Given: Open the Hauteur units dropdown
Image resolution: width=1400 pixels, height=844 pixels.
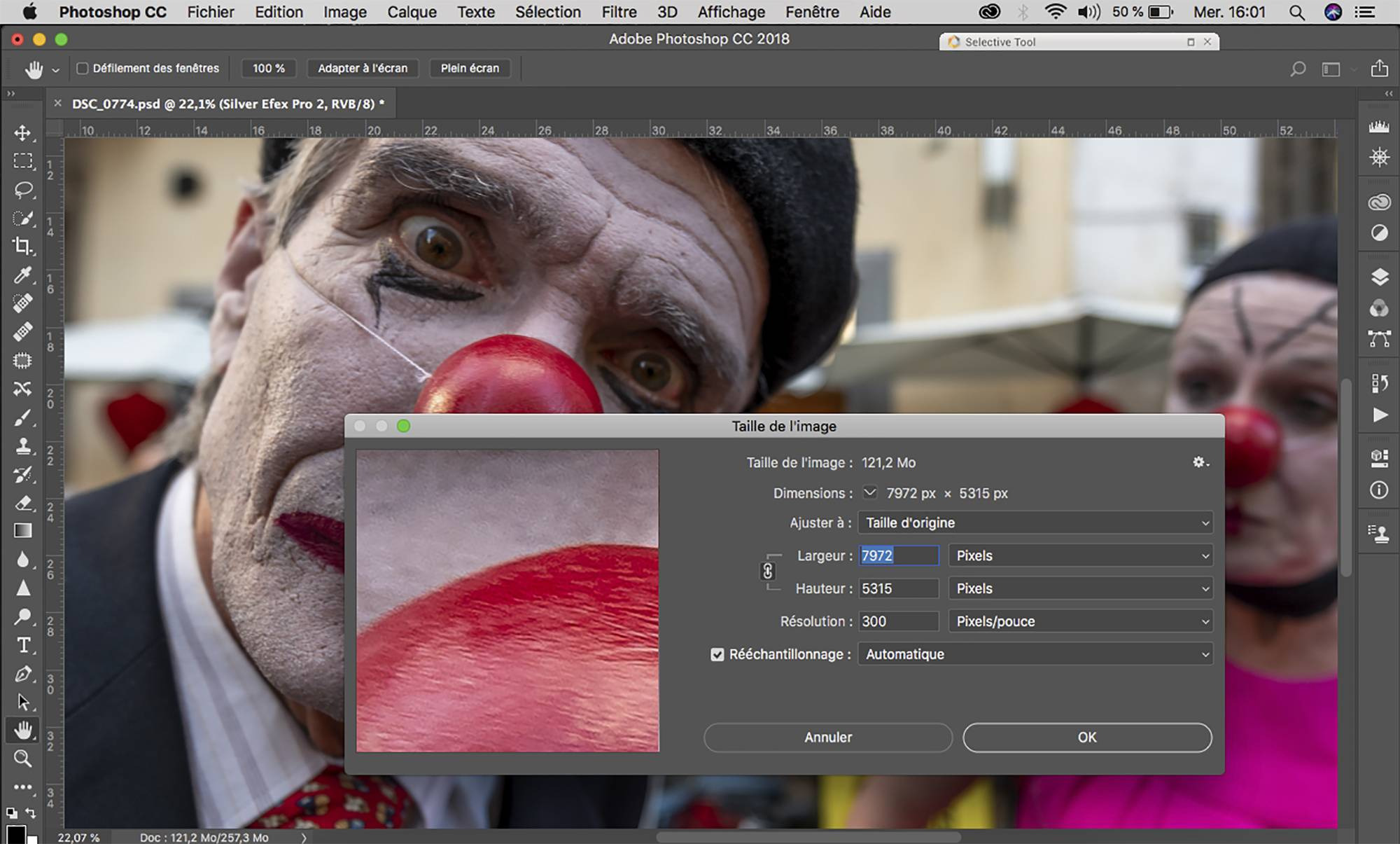Looking at the screenshot, I should tap(1080, 588).
